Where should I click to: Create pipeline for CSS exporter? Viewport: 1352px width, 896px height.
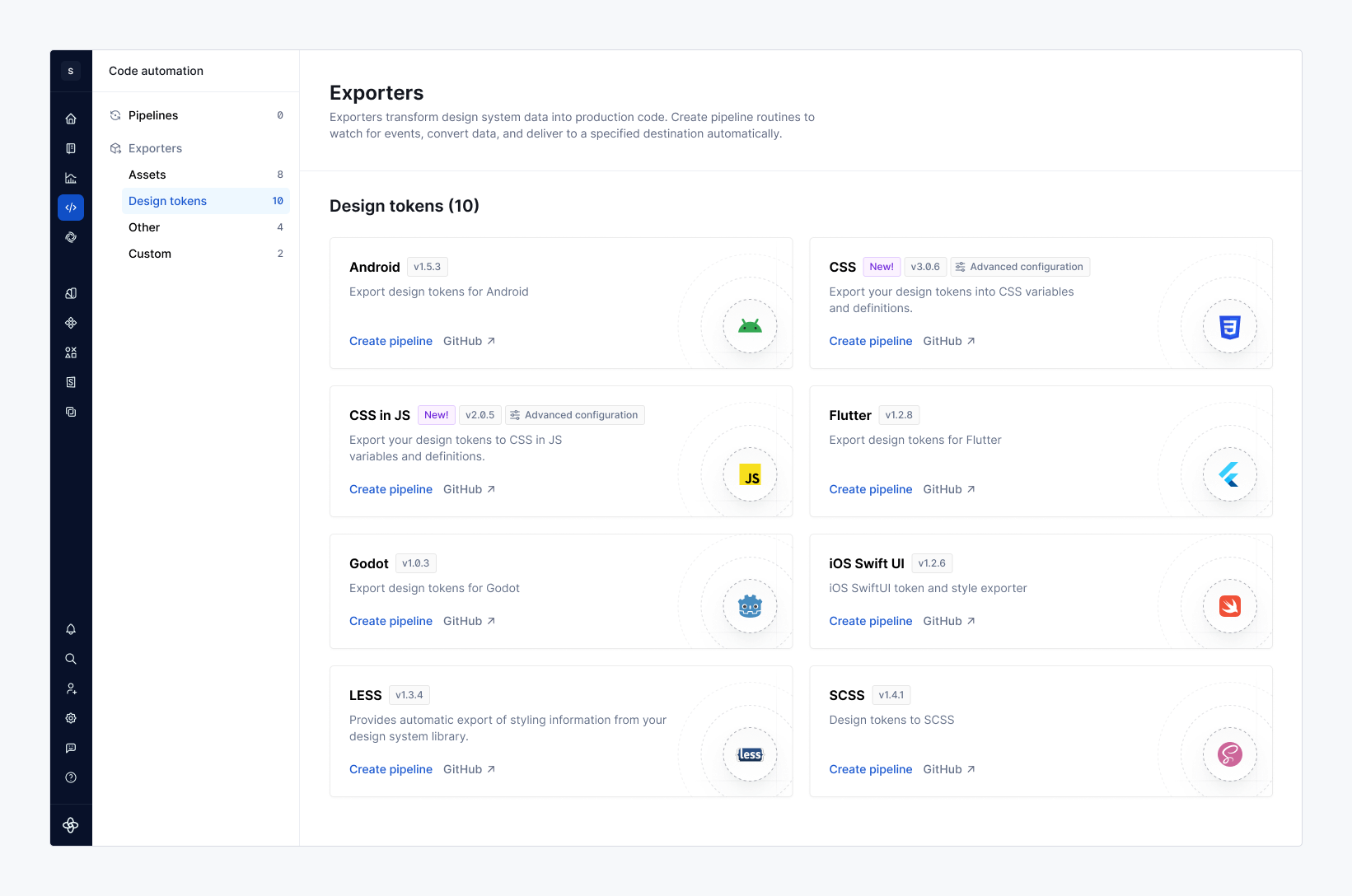tap(871, 341)
